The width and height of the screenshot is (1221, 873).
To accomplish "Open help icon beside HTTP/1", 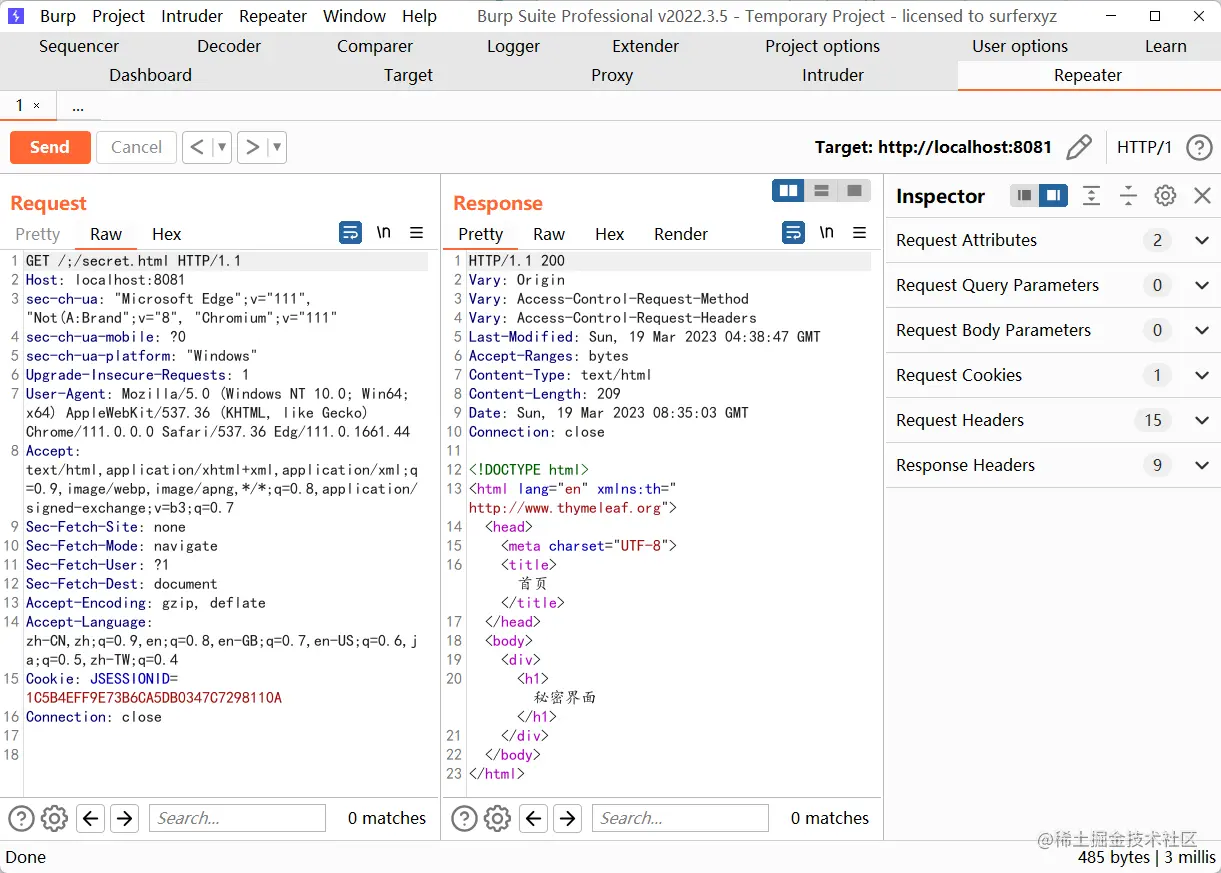I will click(x=1199, y=148).
